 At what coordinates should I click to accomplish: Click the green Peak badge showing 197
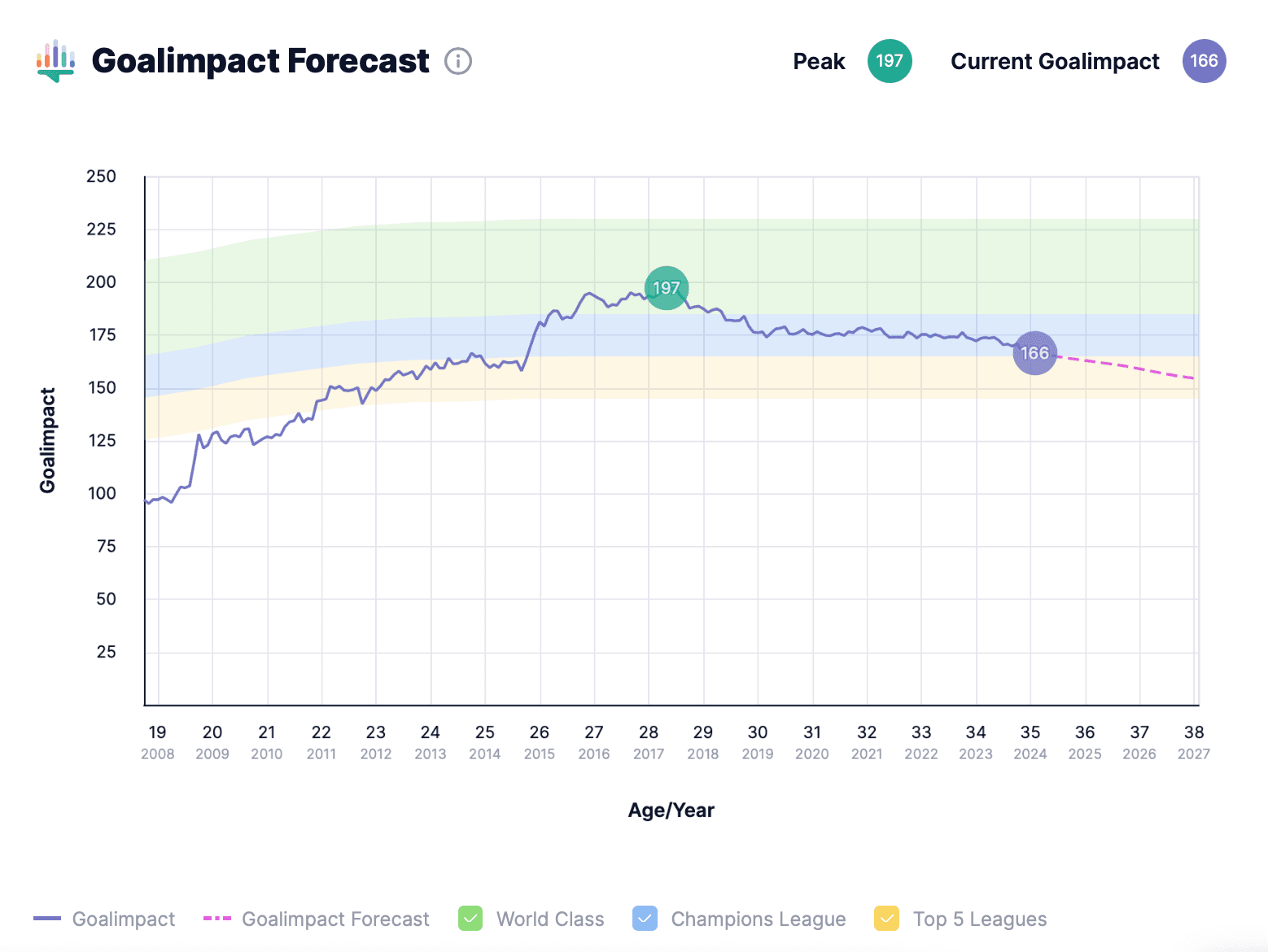[890, 60]
